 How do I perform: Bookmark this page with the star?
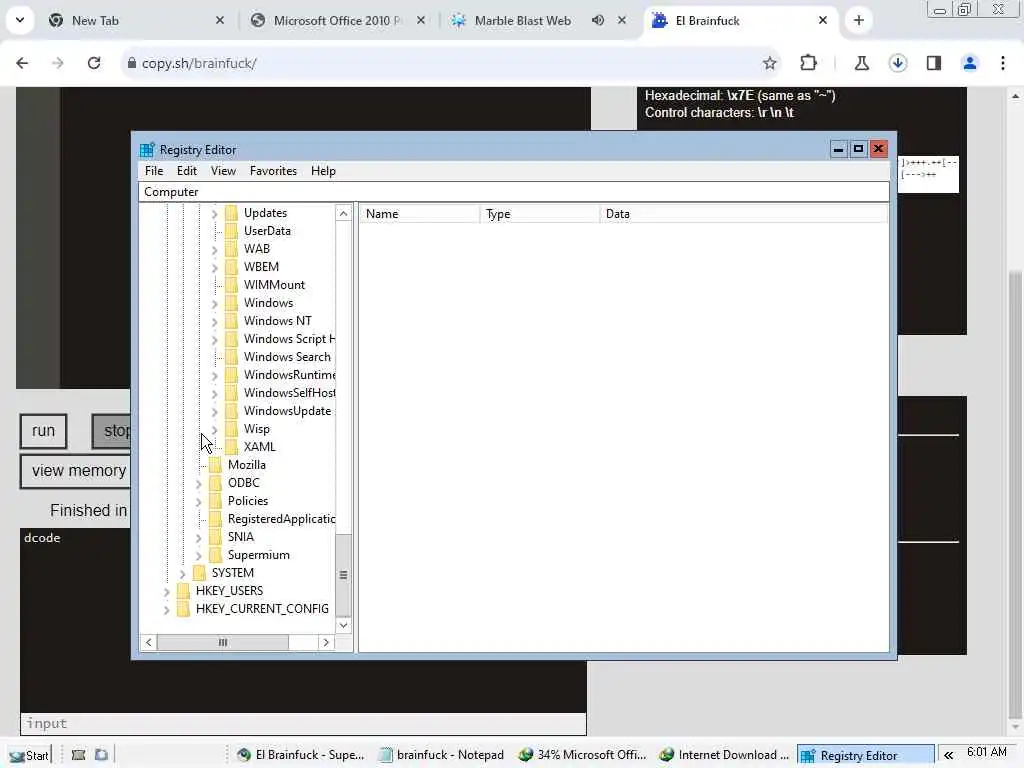[770, 63]
